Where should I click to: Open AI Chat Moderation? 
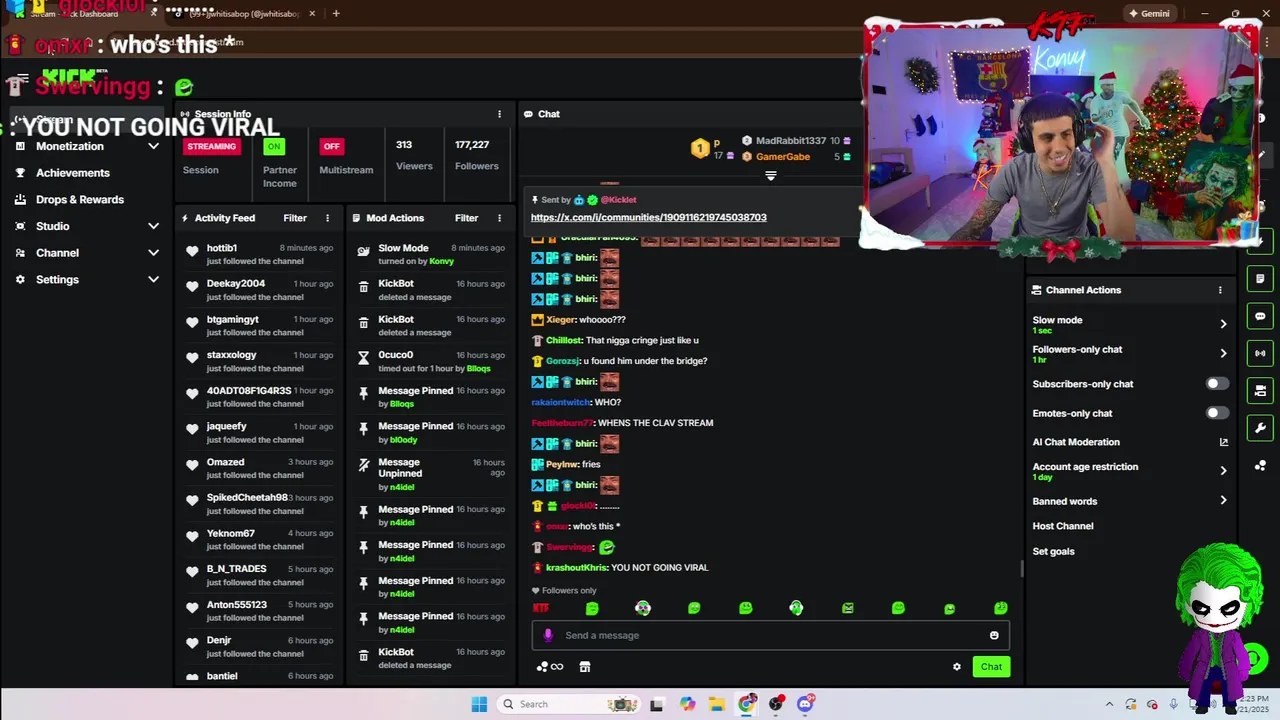pos(1076,442)
